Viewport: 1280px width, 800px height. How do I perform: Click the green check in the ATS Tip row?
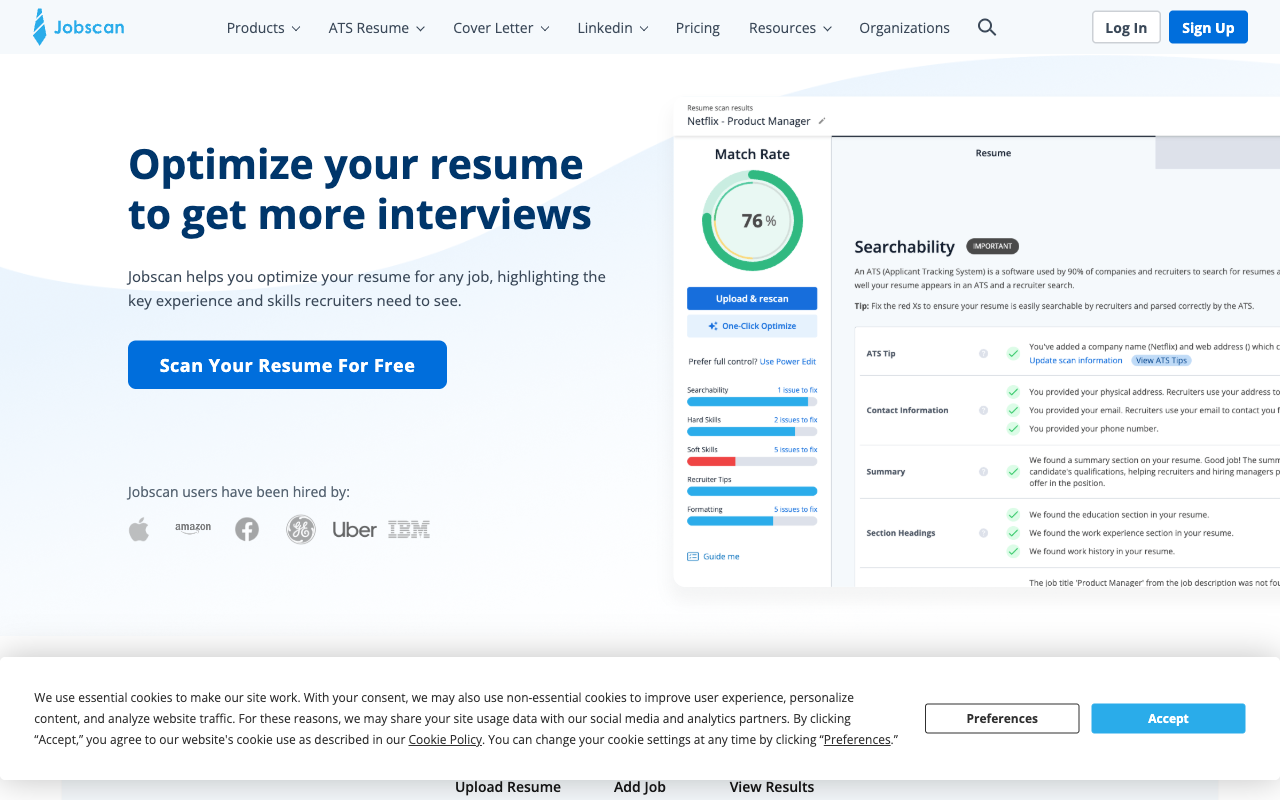tap(1013, 354)
